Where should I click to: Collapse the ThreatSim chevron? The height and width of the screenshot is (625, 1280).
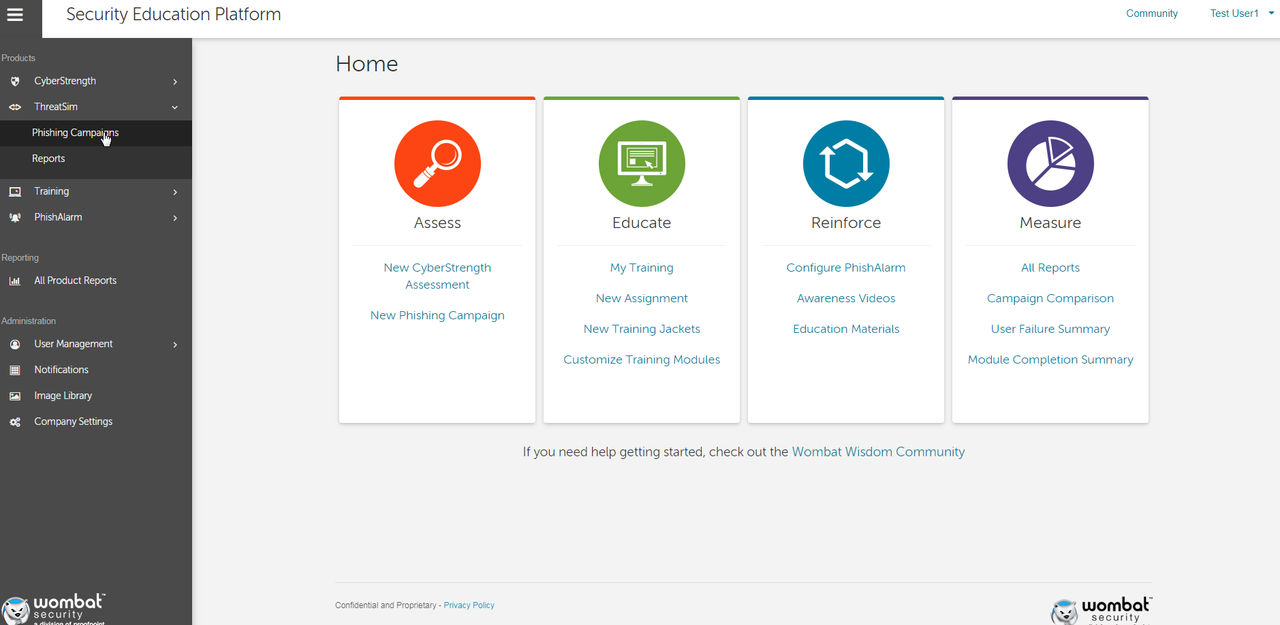[x=175, y=107]
